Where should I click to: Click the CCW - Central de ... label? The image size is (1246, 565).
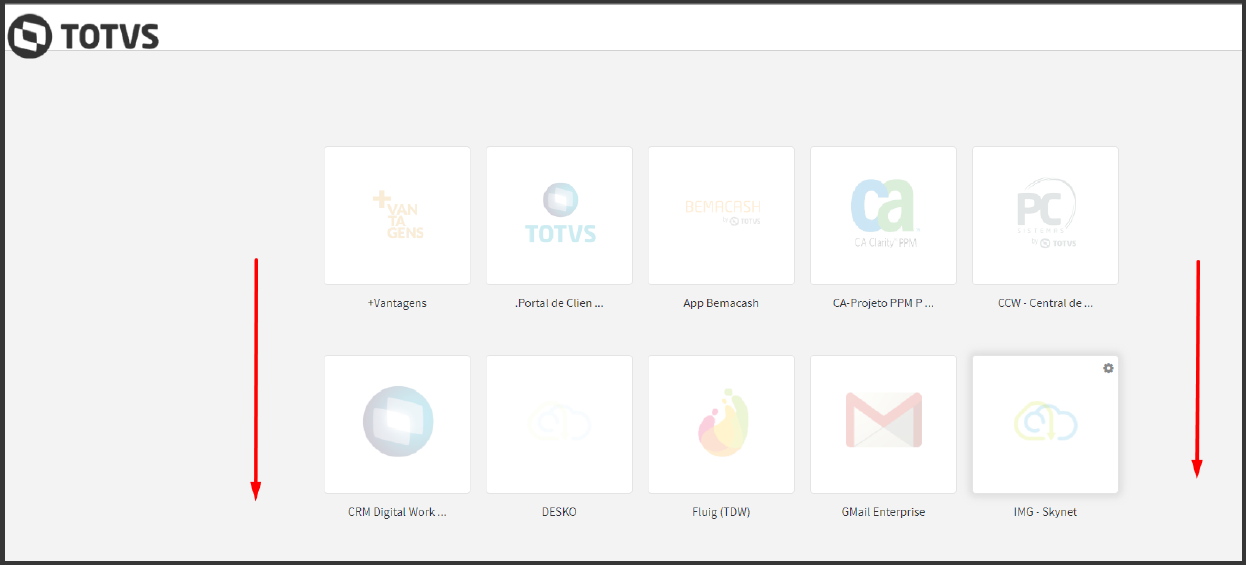1045,303
